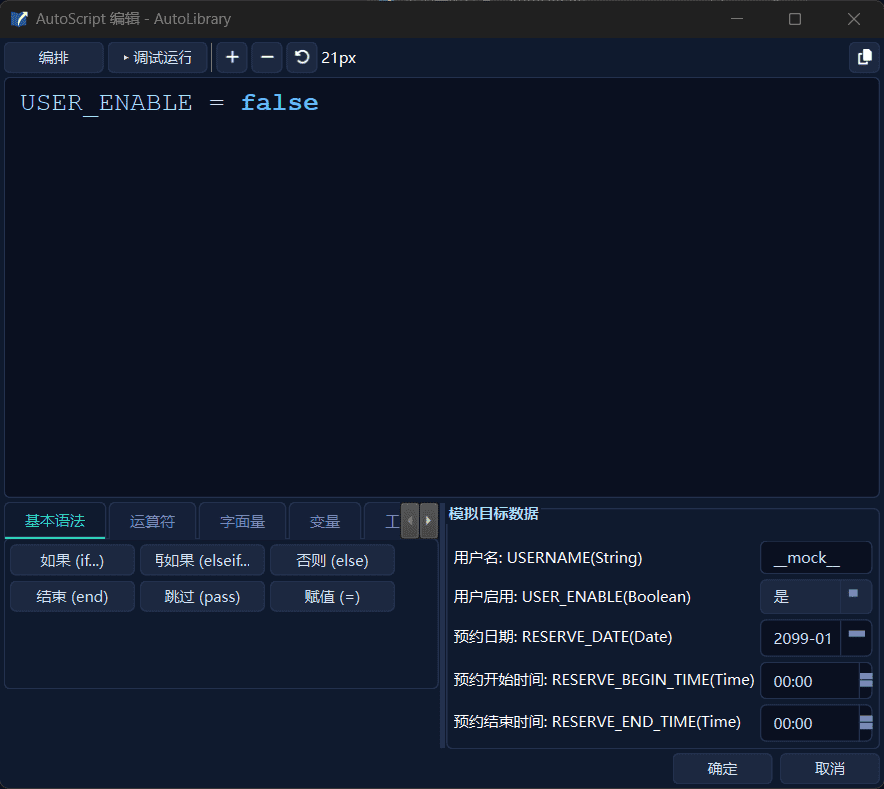Close the AutoScript editor window
Image resolution: width=884 pixels, height=789 pixels.
coord(854,19)
